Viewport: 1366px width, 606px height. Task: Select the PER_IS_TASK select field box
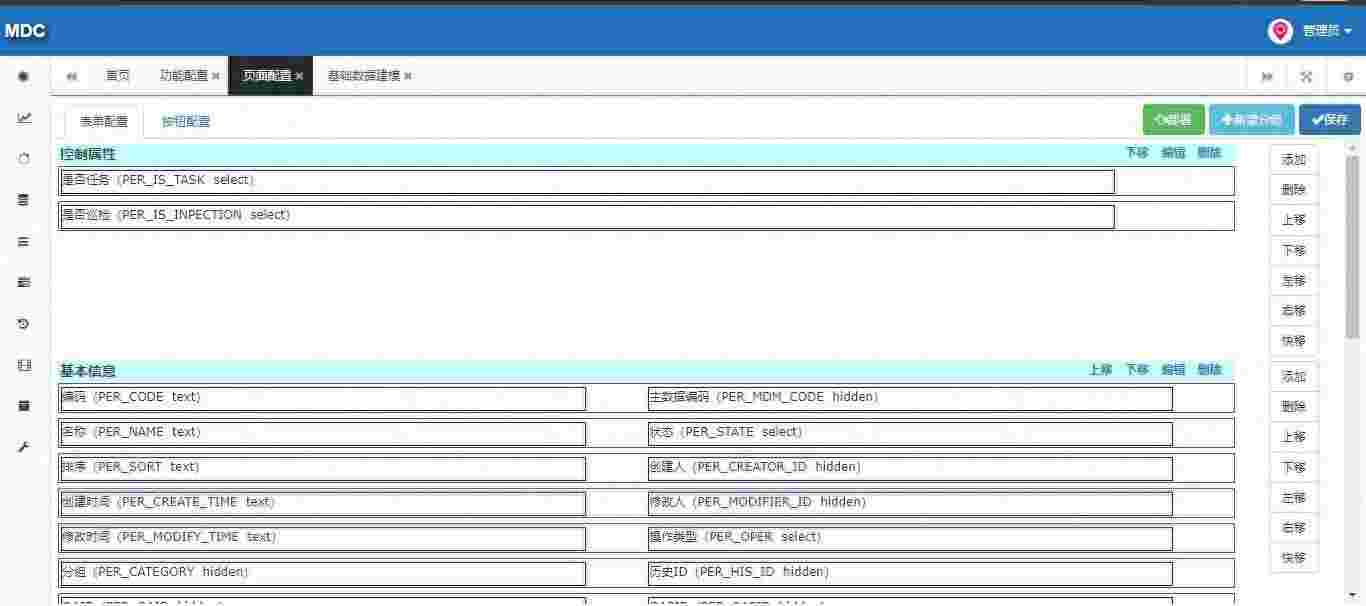587,181
